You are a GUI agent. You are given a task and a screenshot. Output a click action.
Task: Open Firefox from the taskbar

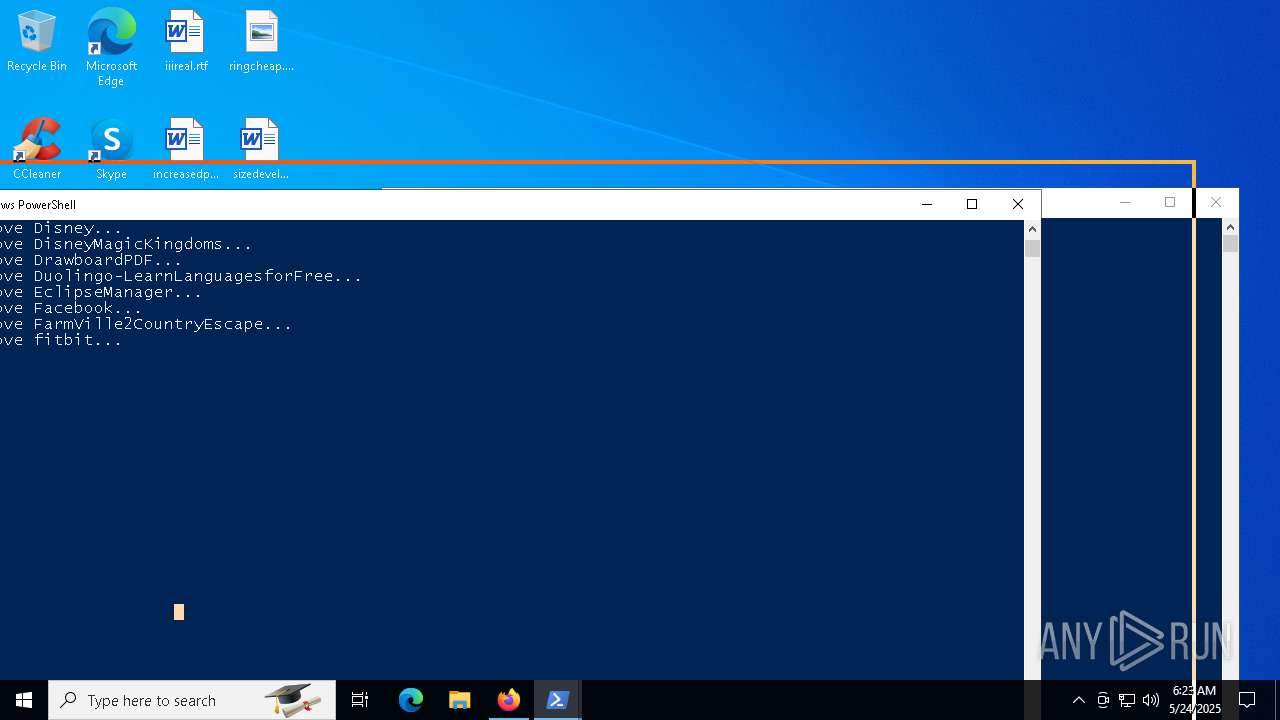click(509, 700)
